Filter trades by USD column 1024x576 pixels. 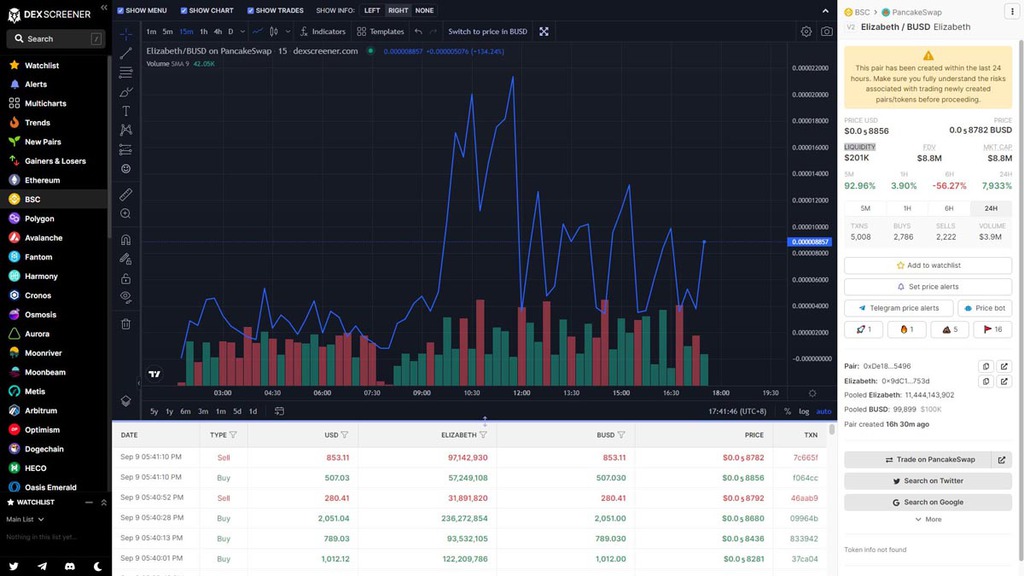(x=345, y=435)
